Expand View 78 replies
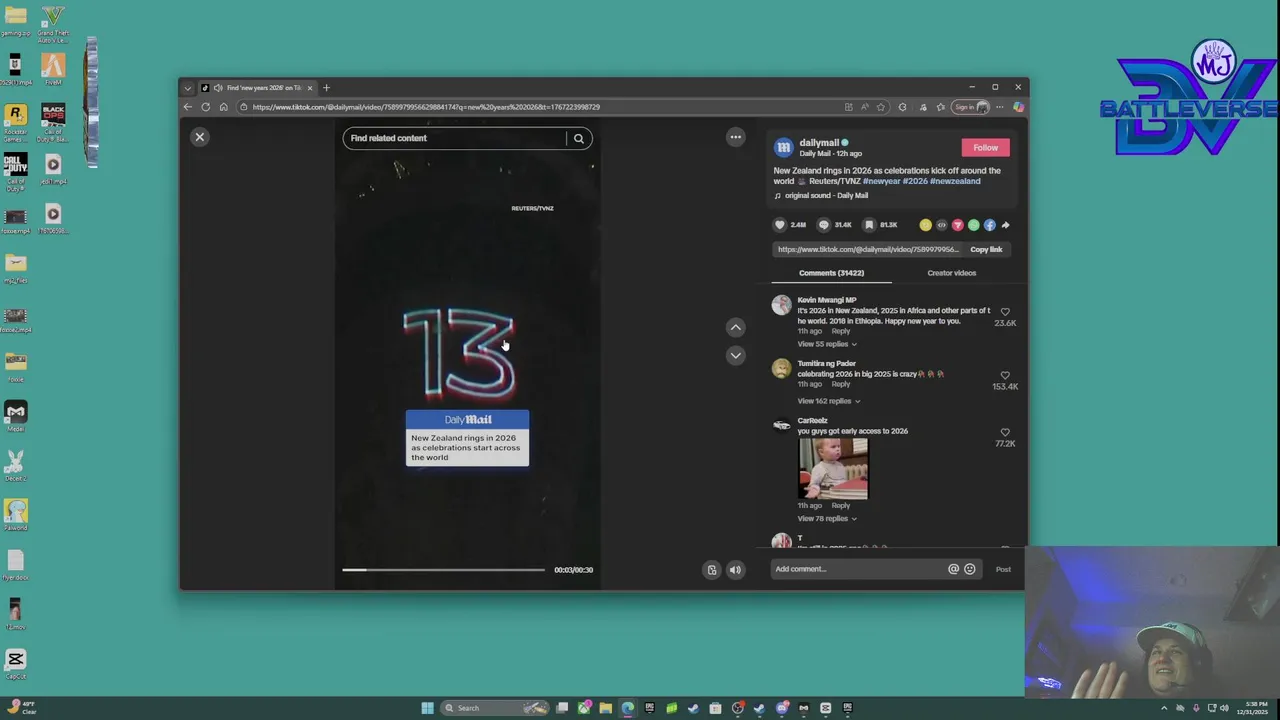Viewport: 1280px width, 720px height. click(x=826, y=518)
